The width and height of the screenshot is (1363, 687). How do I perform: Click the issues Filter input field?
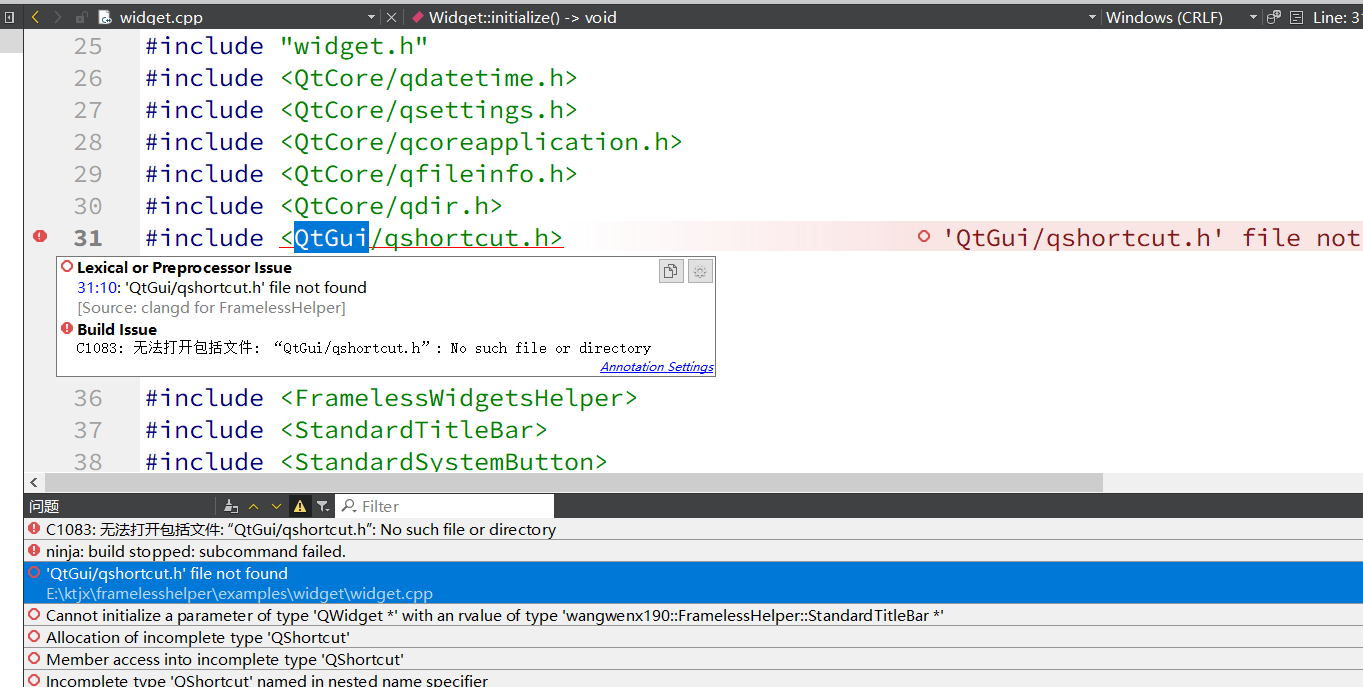(445, 506)
